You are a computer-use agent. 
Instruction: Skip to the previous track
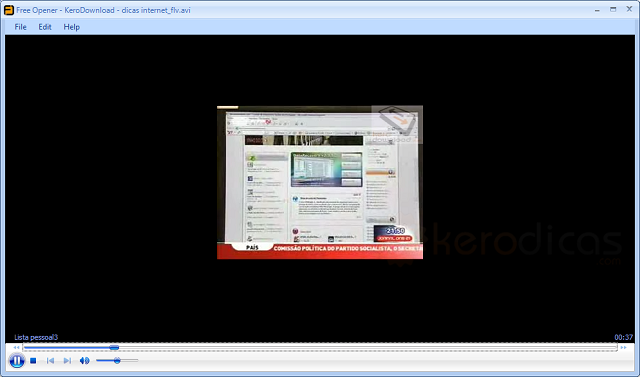pos(50,361)
